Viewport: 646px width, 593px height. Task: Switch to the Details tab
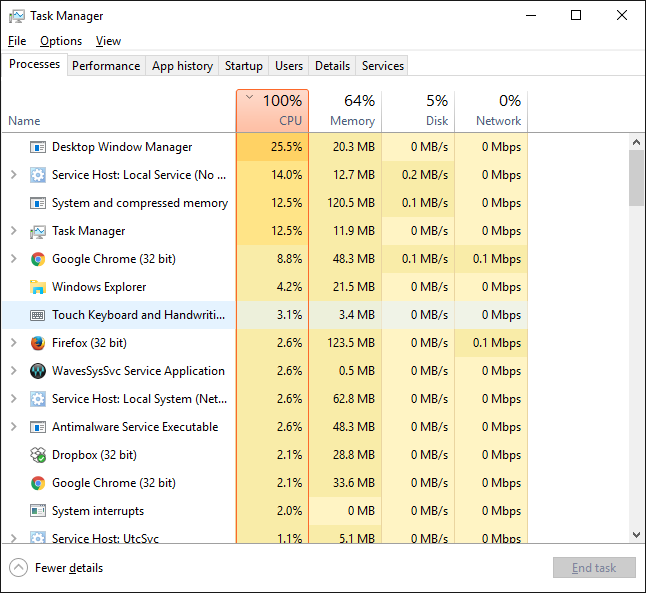coord(332,66)
